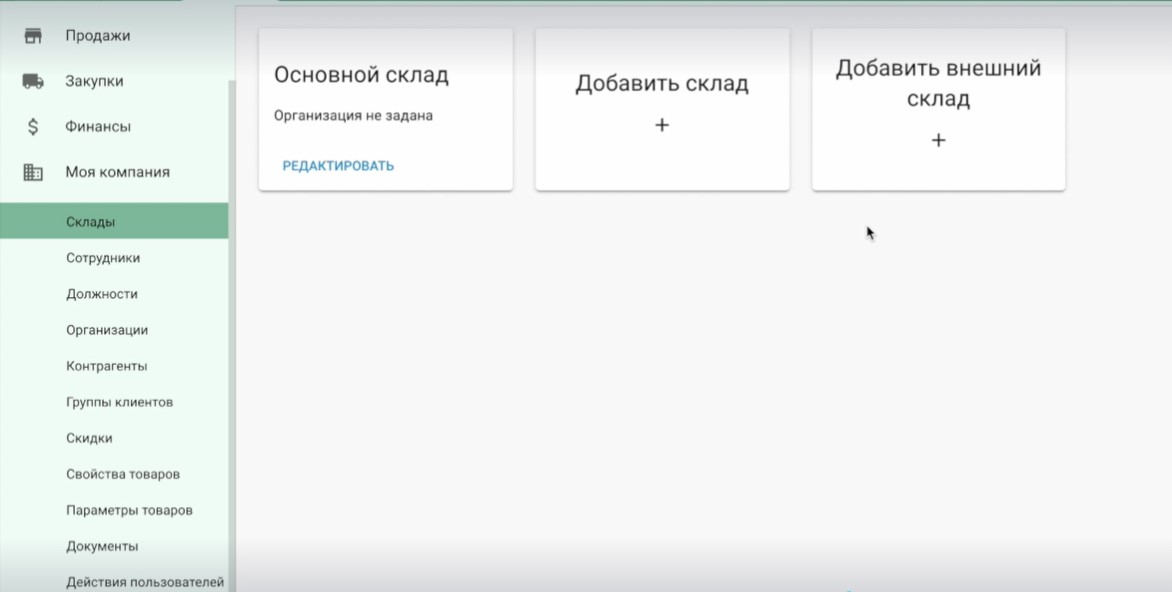Image resolution: width=1172 pixels, height=592 pixels.
Task: Click the plus icon in Добавить склад card
Action: 661,125
